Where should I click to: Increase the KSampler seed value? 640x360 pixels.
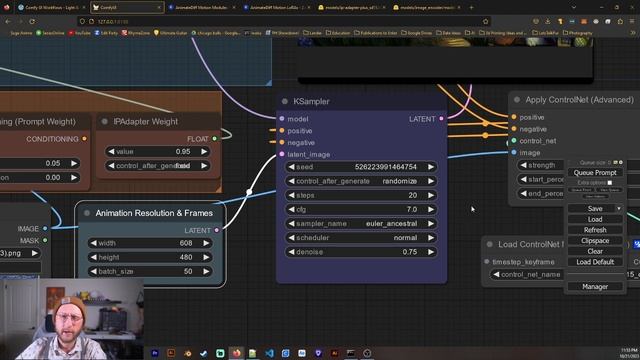click(x=431, y=167)
